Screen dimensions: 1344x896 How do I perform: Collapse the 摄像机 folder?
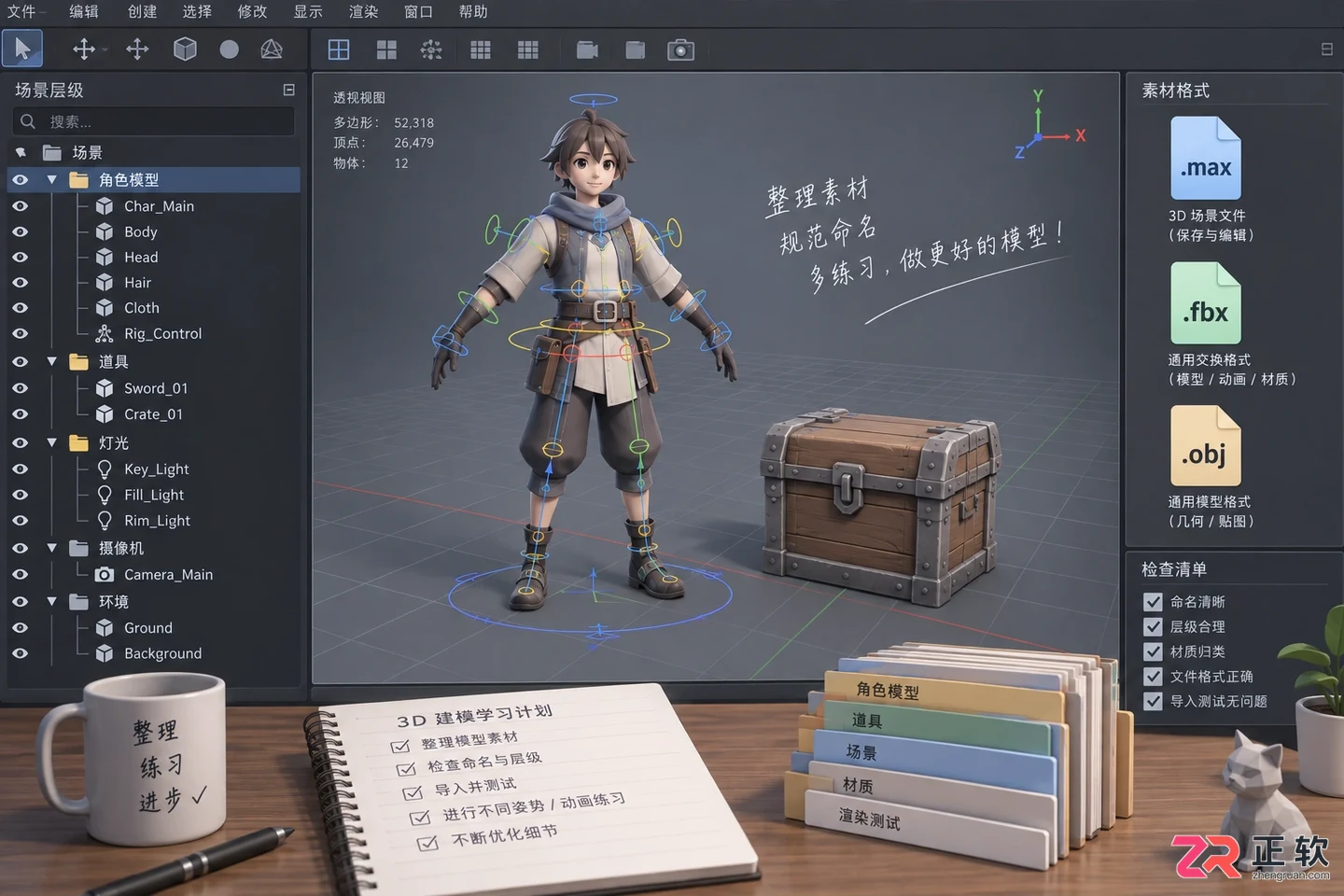click(x=52, y=548)
